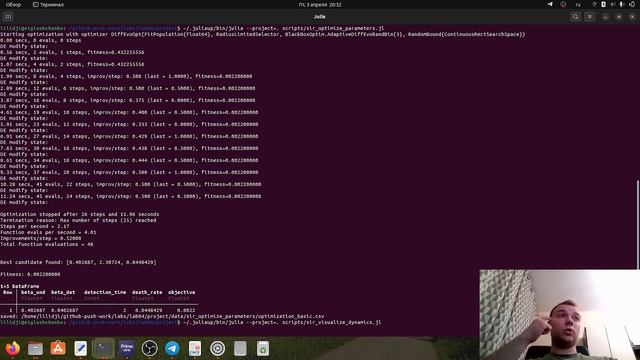Open the battery indicator in system tray

coord(603,4)
